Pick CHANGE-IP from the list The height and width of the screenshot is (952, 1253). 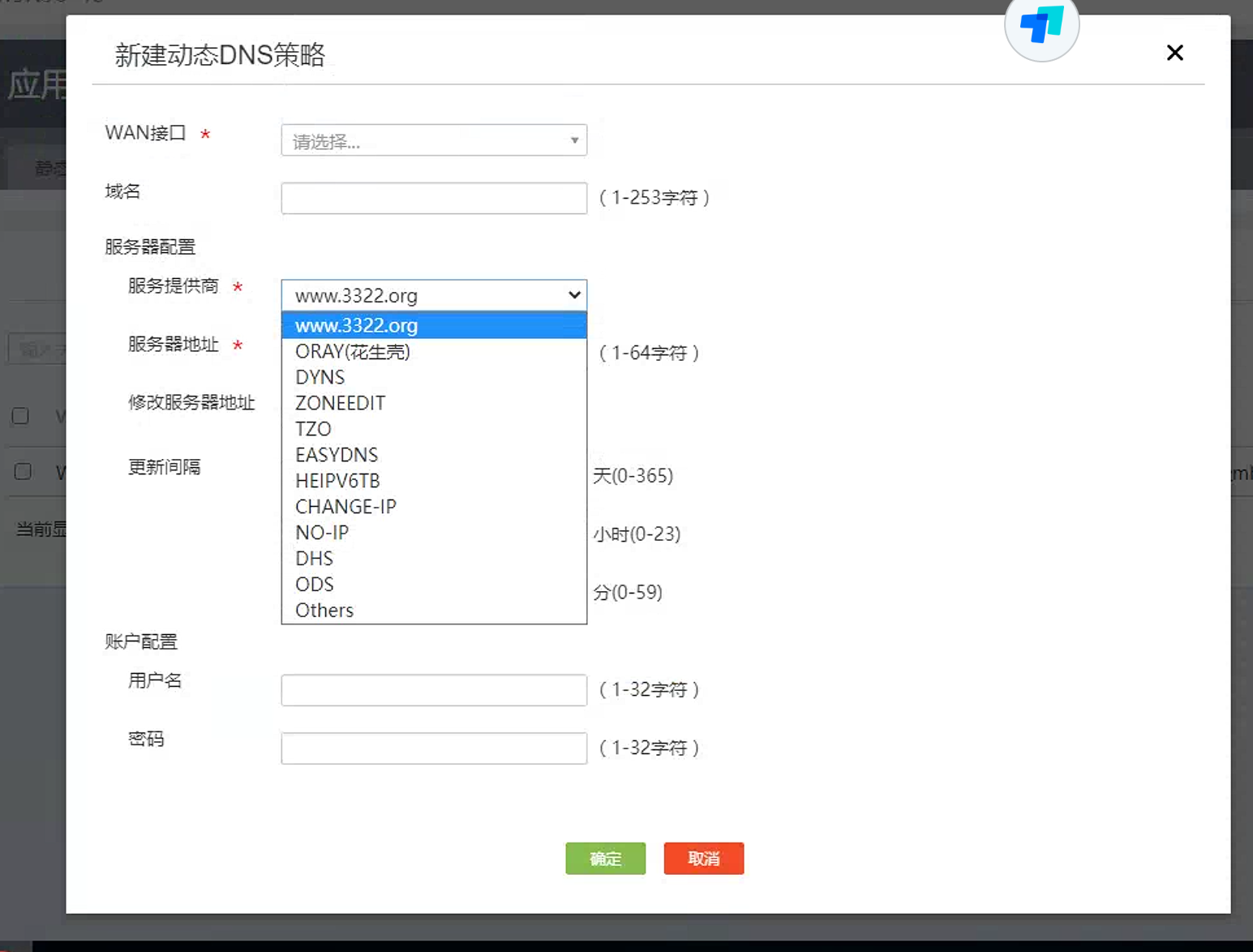click(434, 507)
